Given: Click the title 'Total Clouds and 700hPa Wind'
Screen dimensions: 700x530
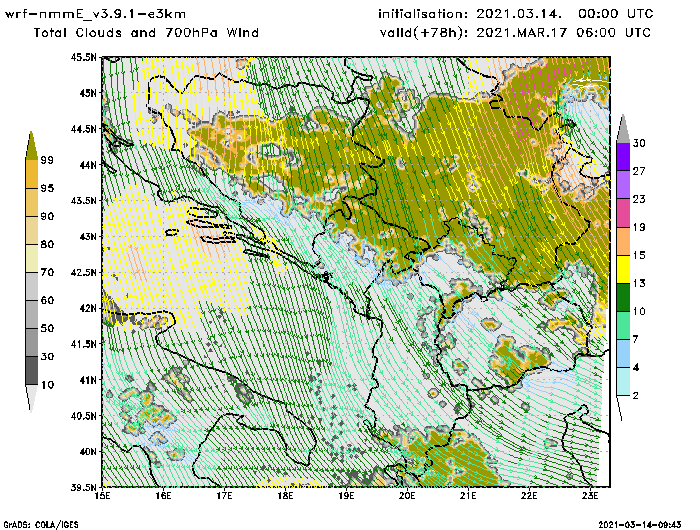Looking at the screenshot, I should pos(146,33).
